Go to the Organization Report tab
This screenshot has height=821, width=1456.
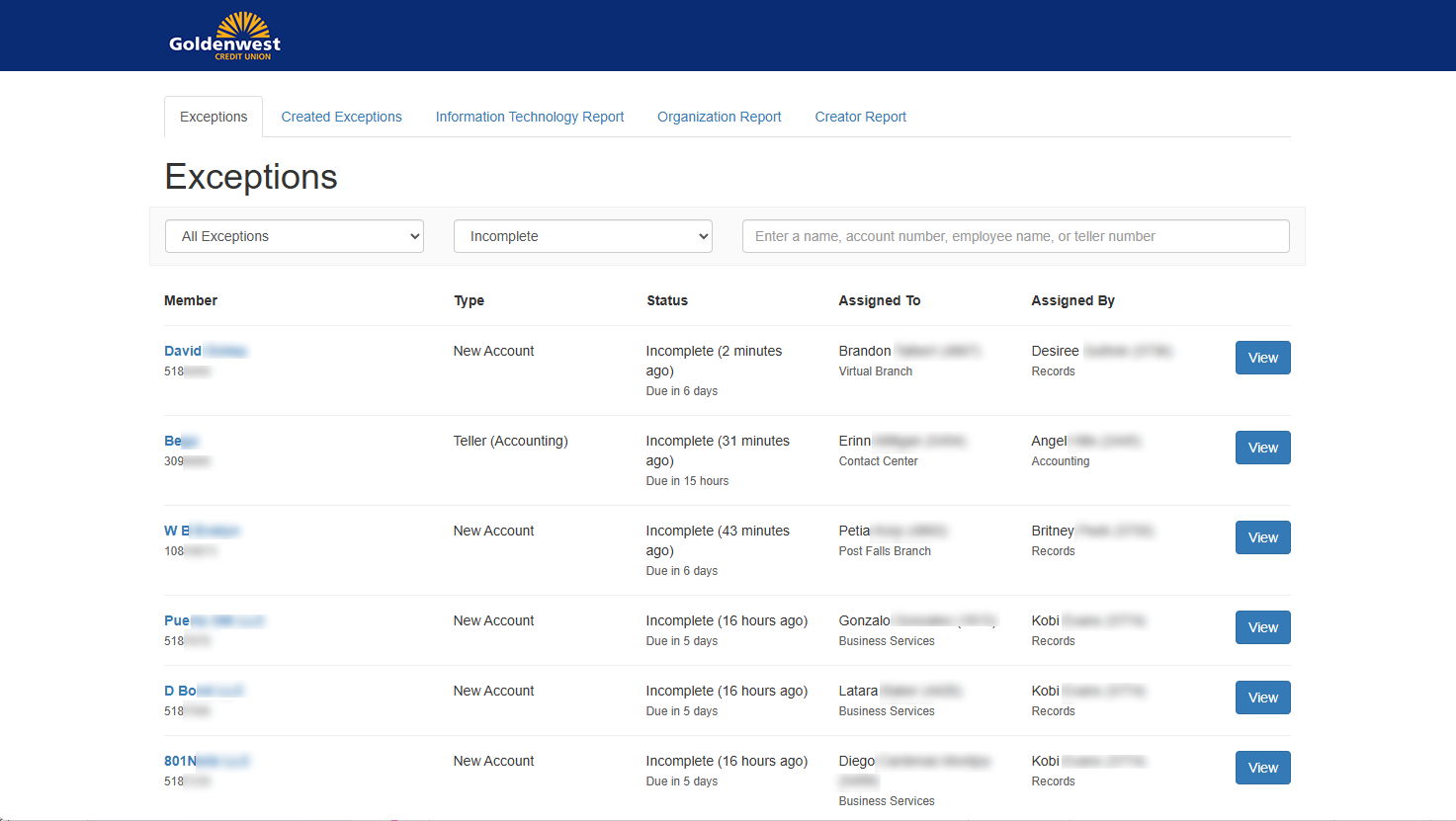coord(719,117)
